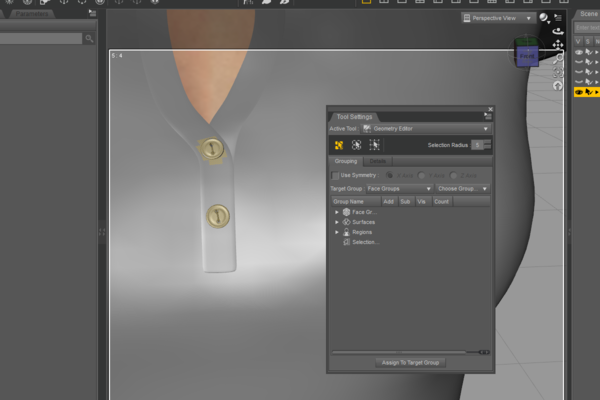Image resolution: width=600 pixels, height=400 pixels.
Task: Hide the non-highlighted Scene item showing an open eye
Action: tap(579, 52)
